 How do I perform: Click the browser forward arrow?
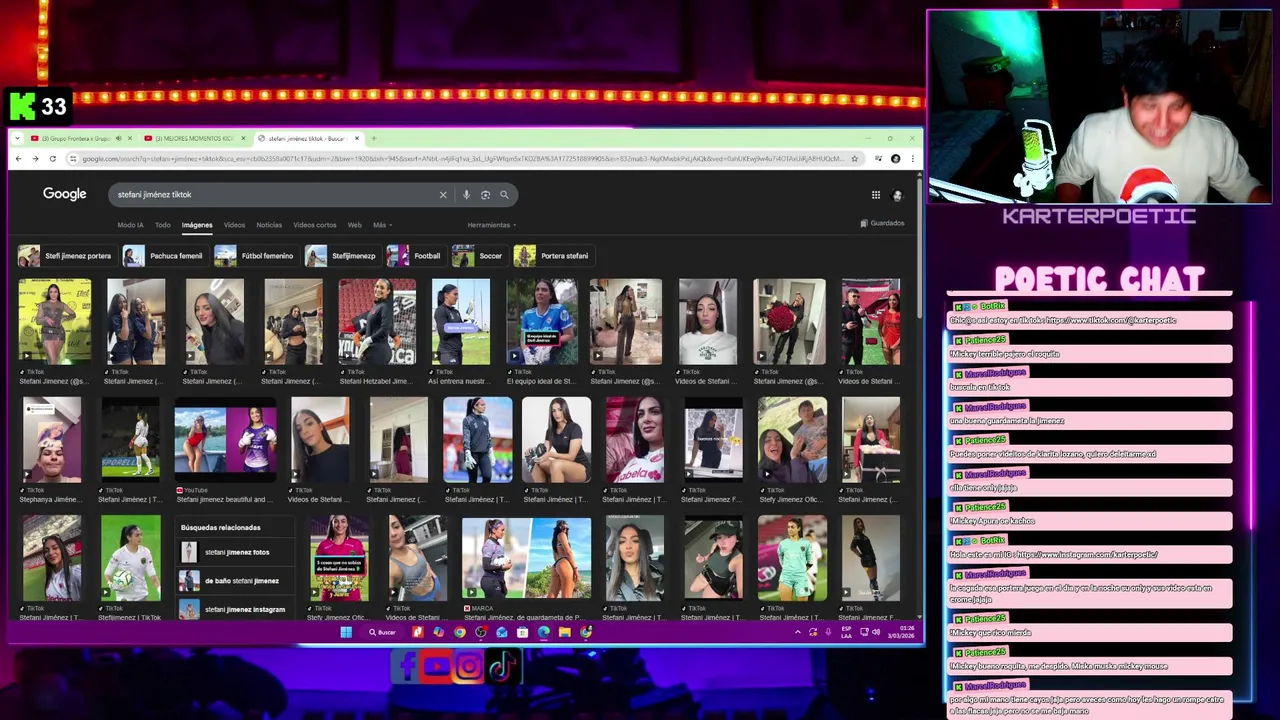coord(35,159)
